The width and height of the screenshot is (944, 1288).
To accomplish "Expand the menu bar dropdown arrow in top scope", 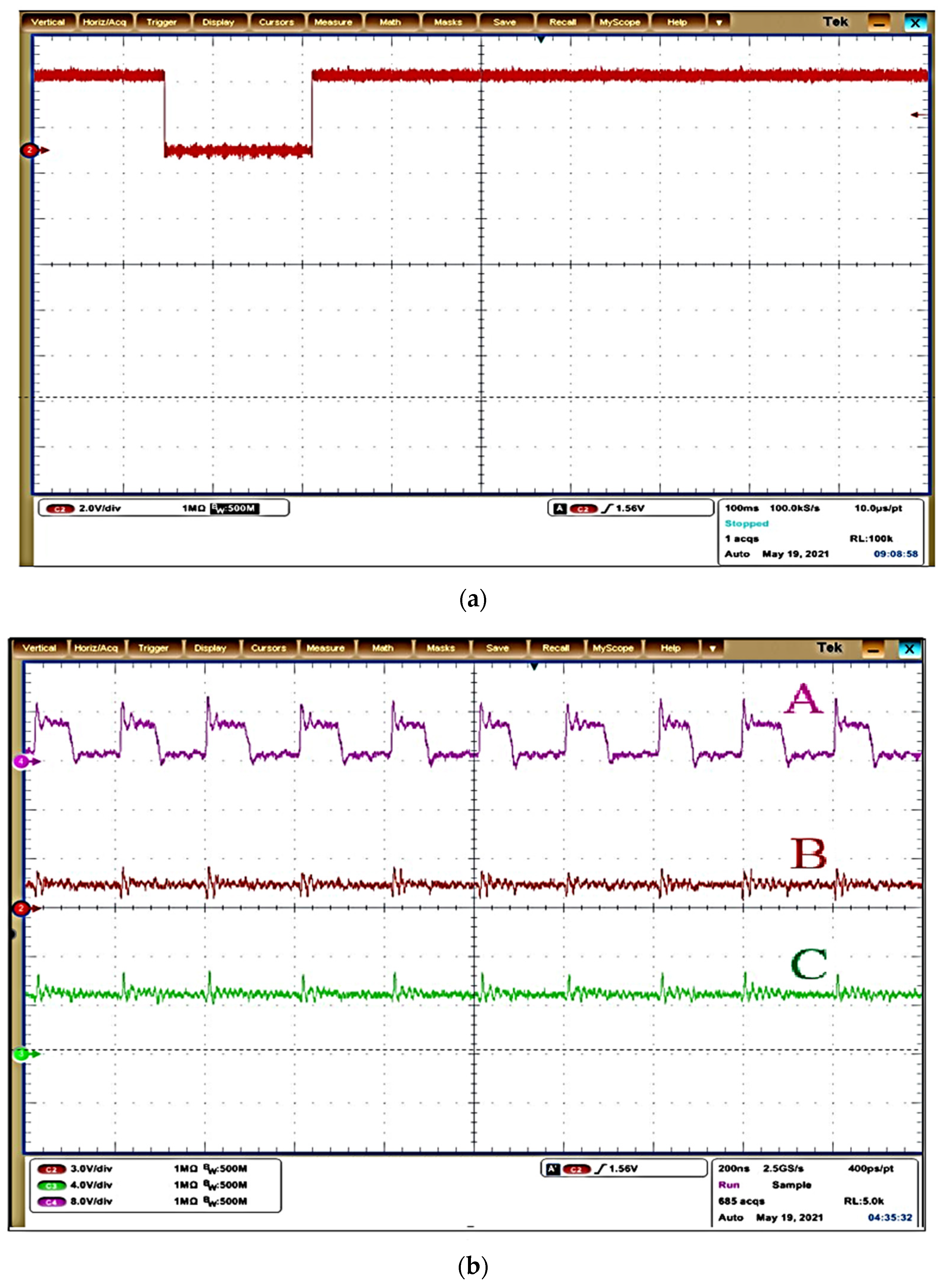I will tap(719, 23).
